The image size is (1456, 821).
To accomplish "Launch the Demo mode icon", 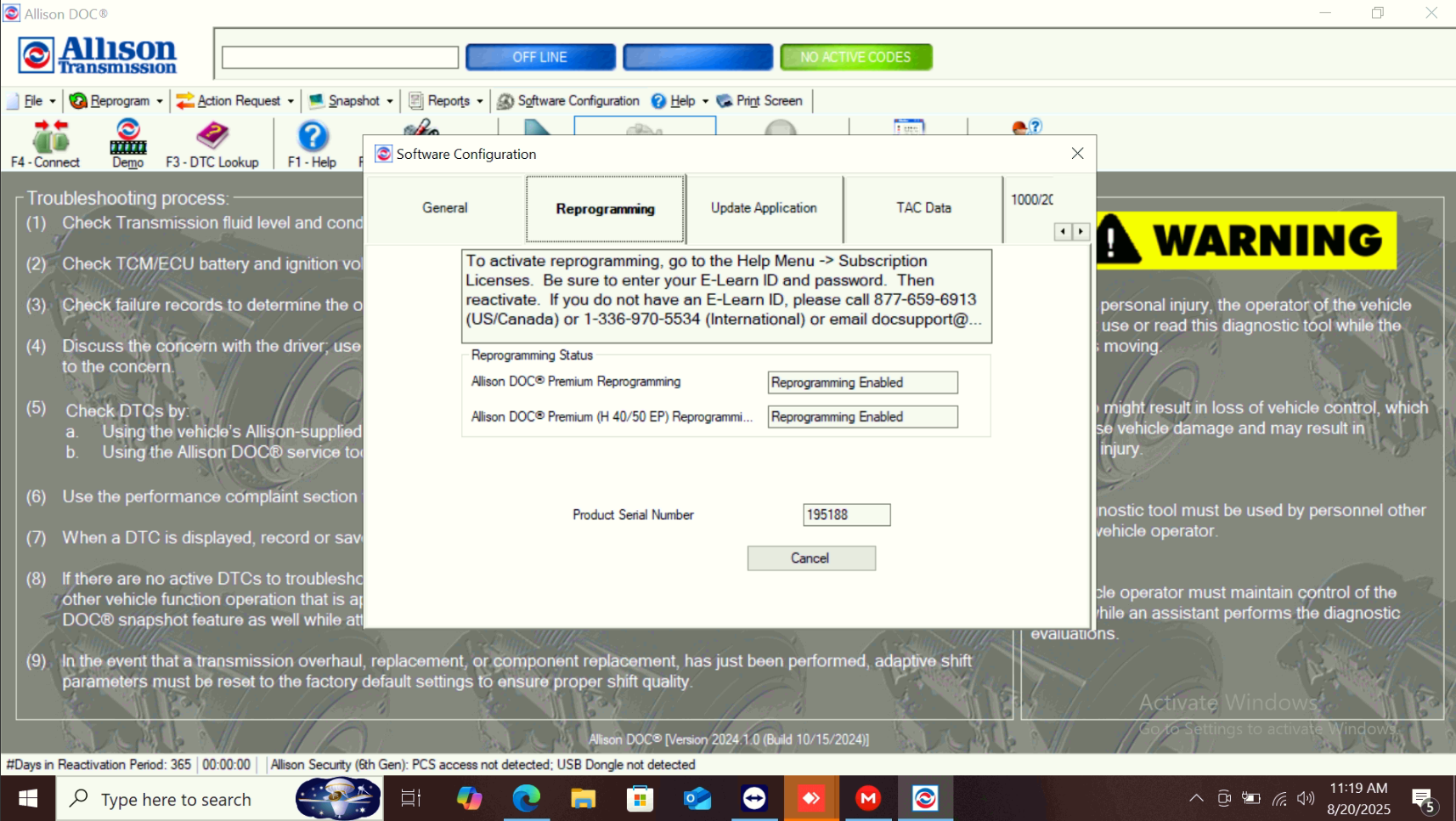I will [x=128, y=136].
